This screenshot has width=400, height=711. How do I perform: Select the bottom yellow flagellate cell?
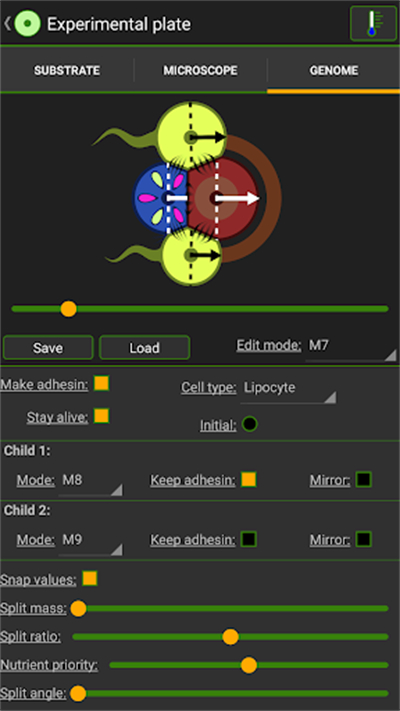[x=191, y=256]
